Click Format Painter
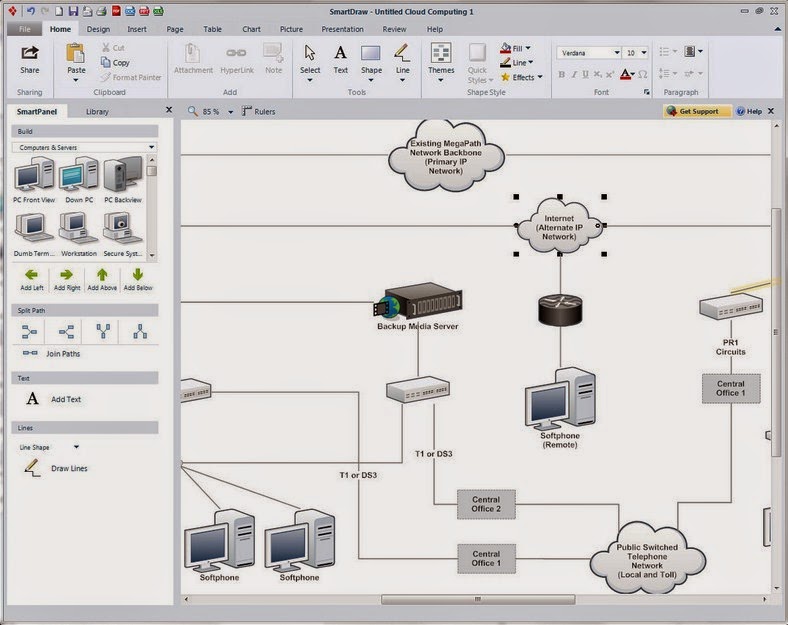 click(131, 77)
